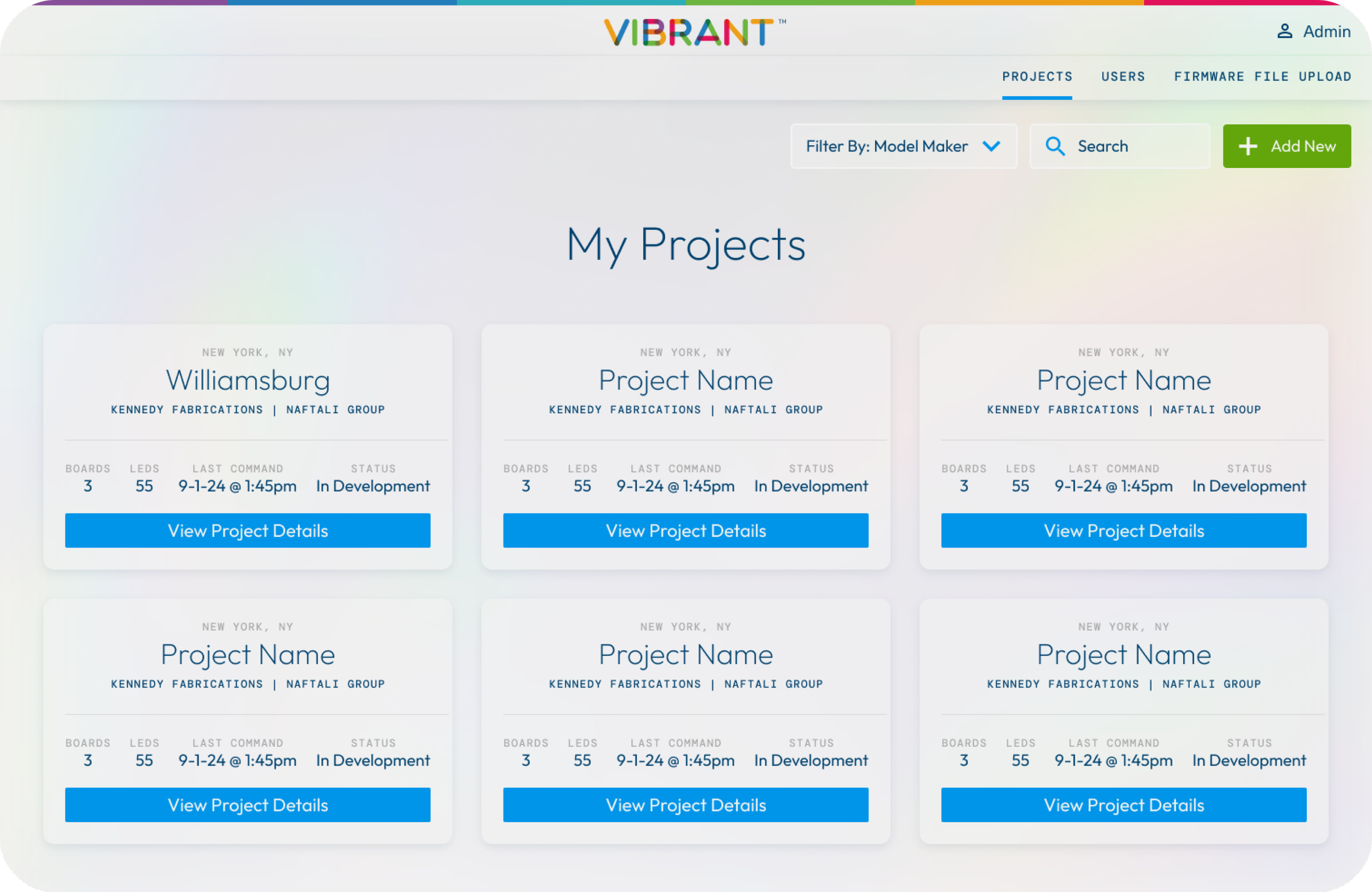Expand the Filter By chevron arrow

(x=991, y=146)
